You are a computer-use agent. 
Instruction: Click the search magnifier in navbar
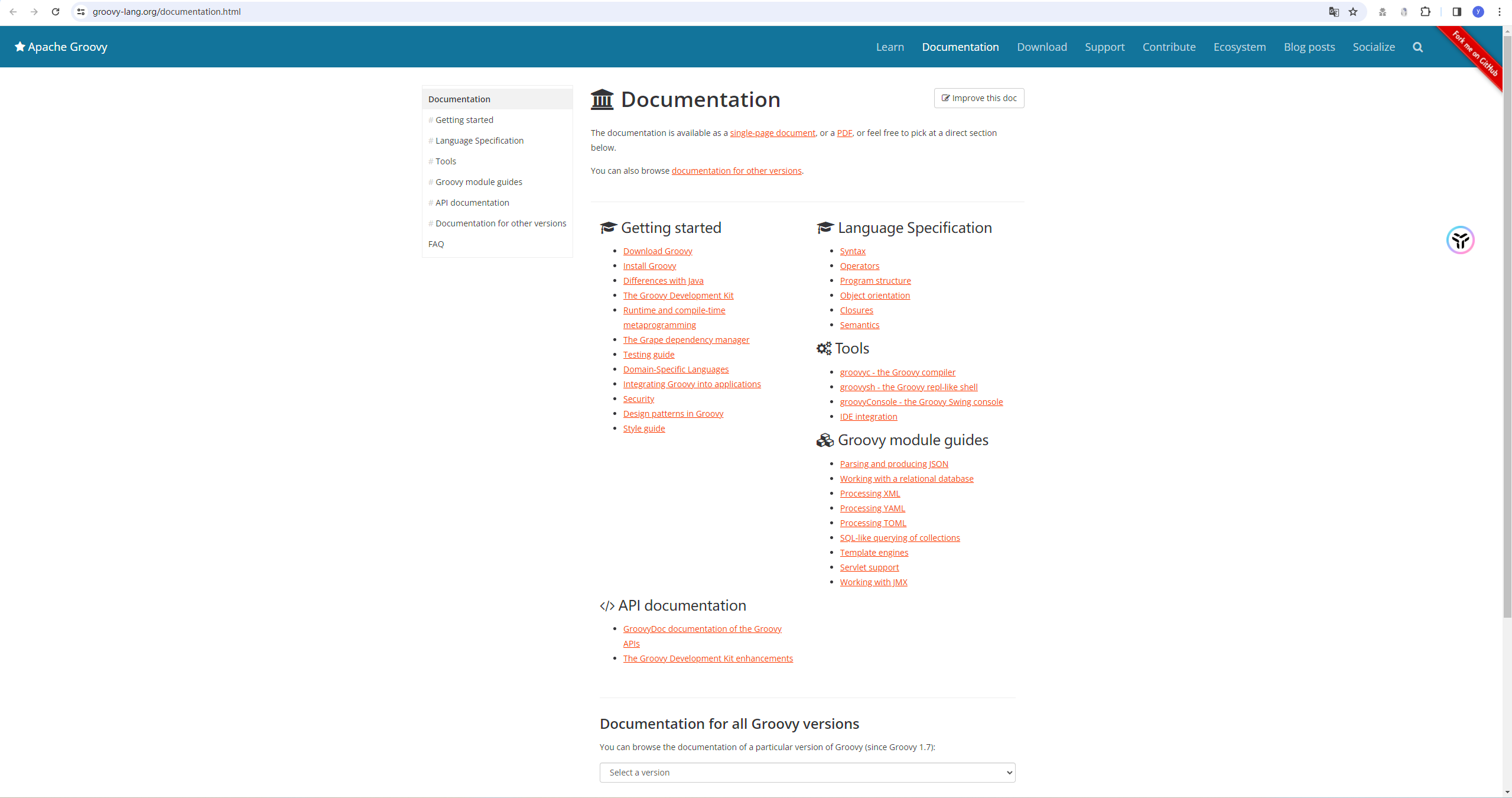[1417, 47]
